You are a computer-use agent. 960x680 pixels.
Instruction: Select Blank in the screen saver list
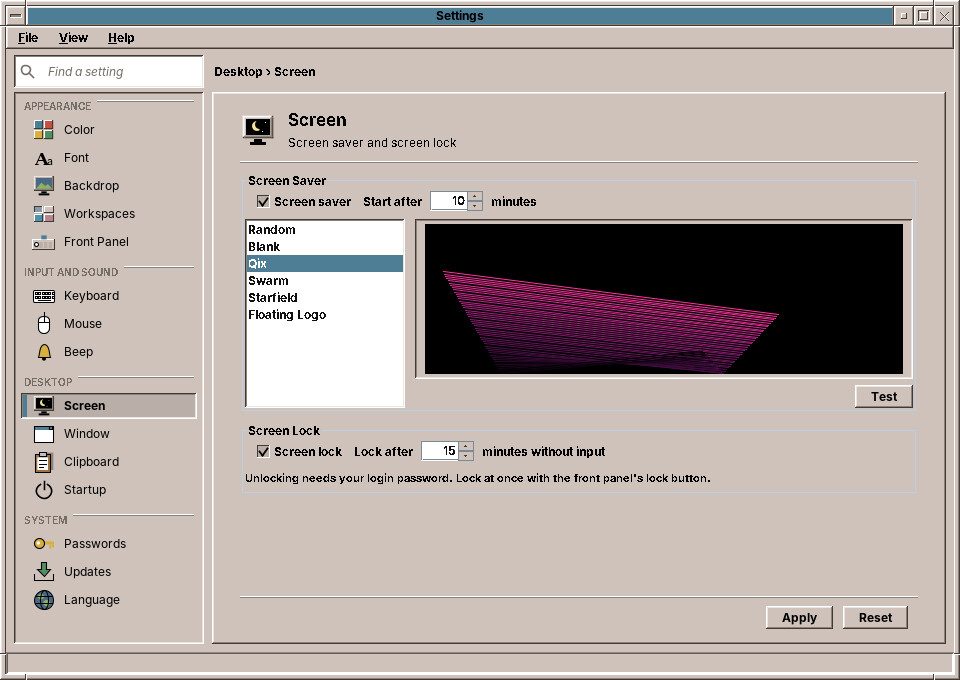tap(325, 247)
